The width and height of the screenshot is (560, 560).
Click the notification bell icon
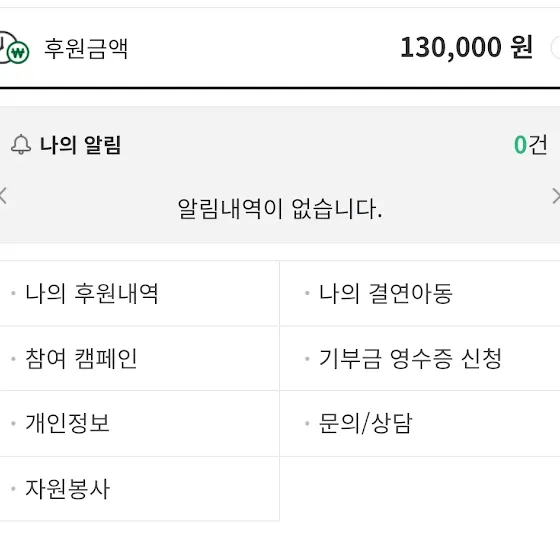21,145
